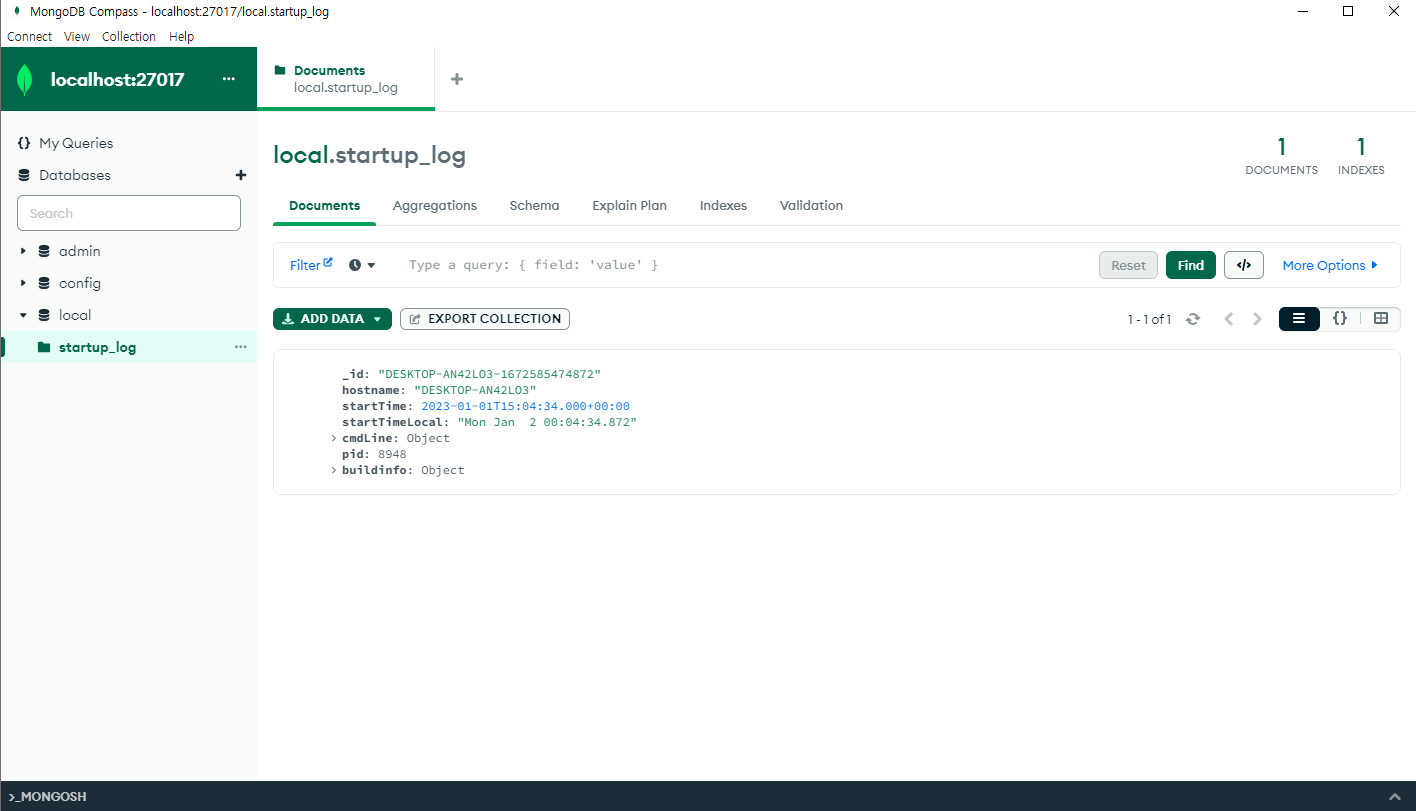Click the local database icon

point(44,315)
